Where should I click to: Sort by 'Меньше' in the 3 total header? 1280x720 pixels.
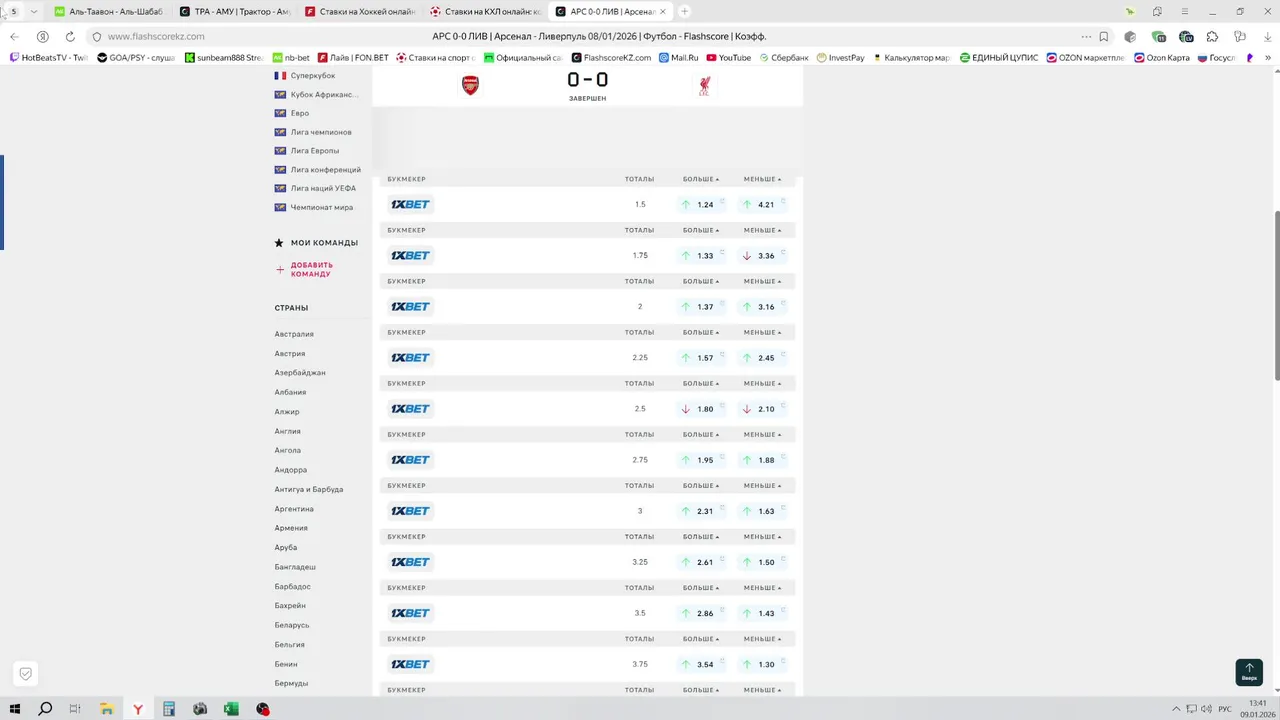(762, 486)
